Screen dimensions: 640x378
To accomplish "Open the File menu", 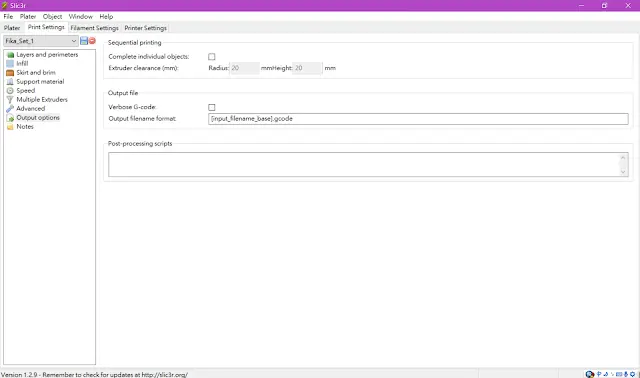I will [8, 17].
